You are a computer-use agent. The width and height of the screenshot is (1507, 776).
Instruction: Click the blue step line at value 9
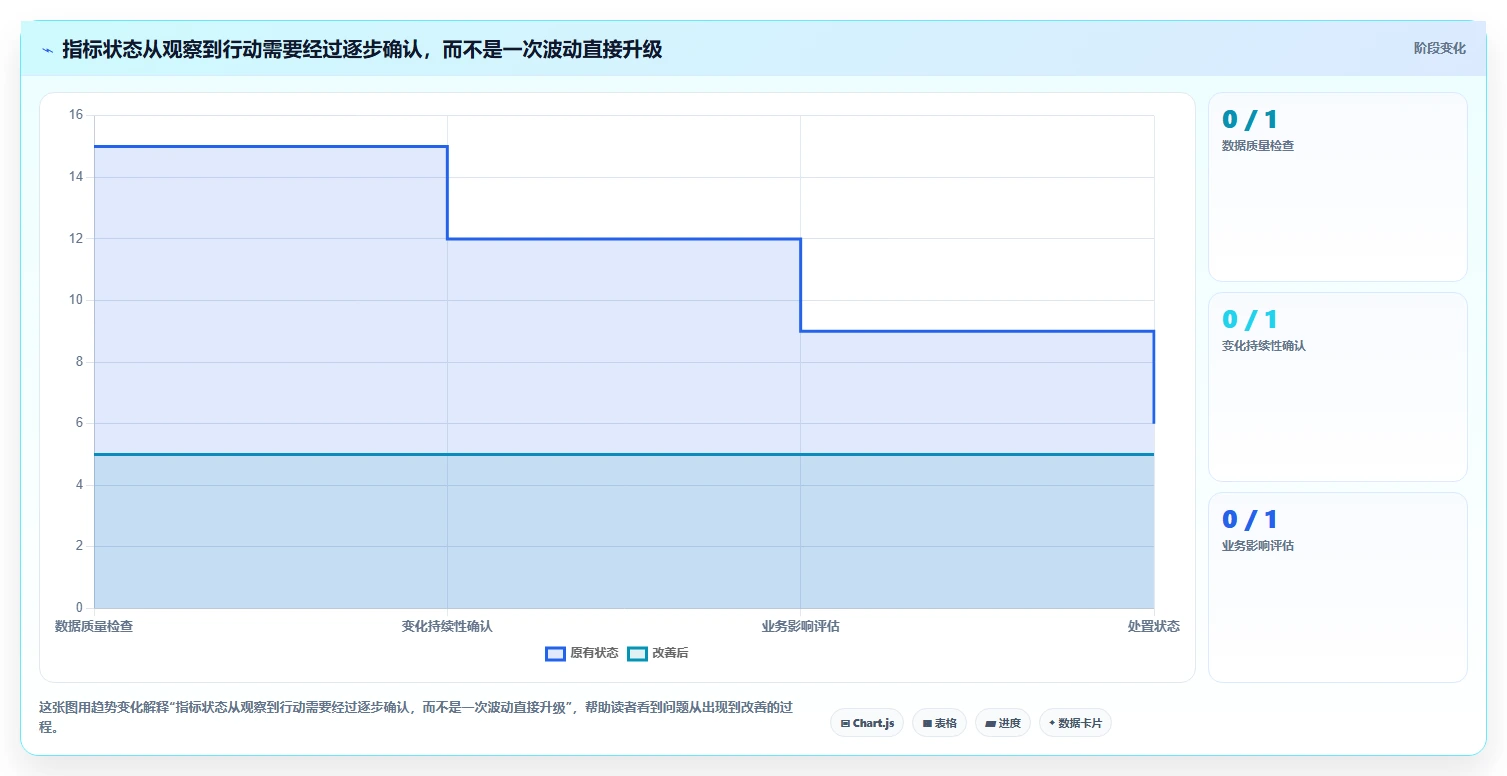[x=977, y=331]
